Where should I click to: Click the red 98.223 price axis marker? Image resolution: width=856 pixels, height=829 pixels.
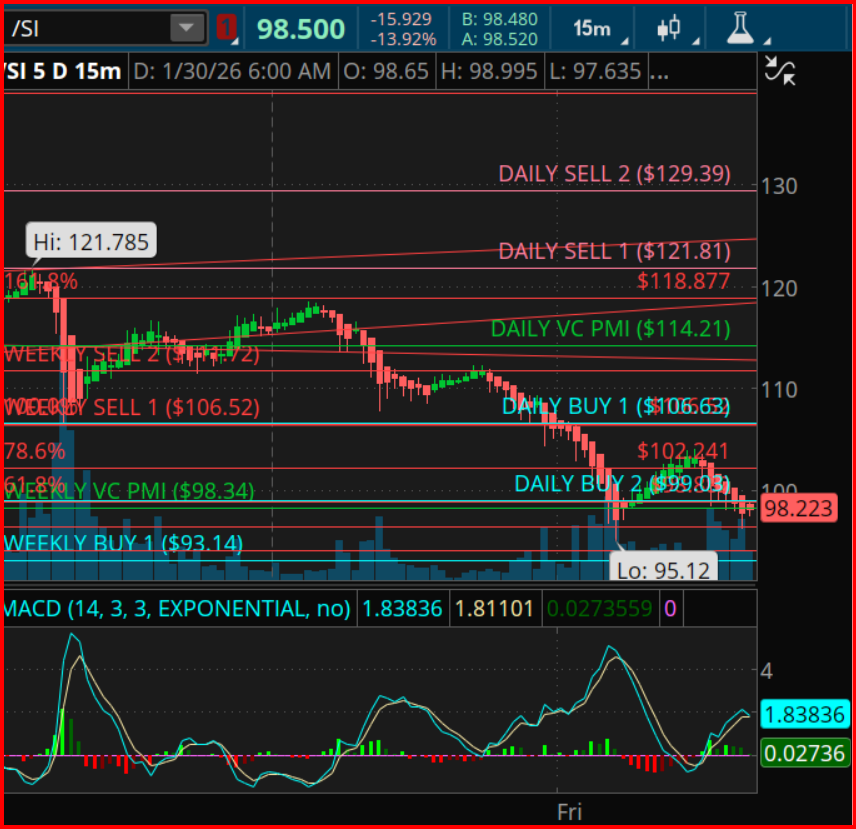pos(797,509)
